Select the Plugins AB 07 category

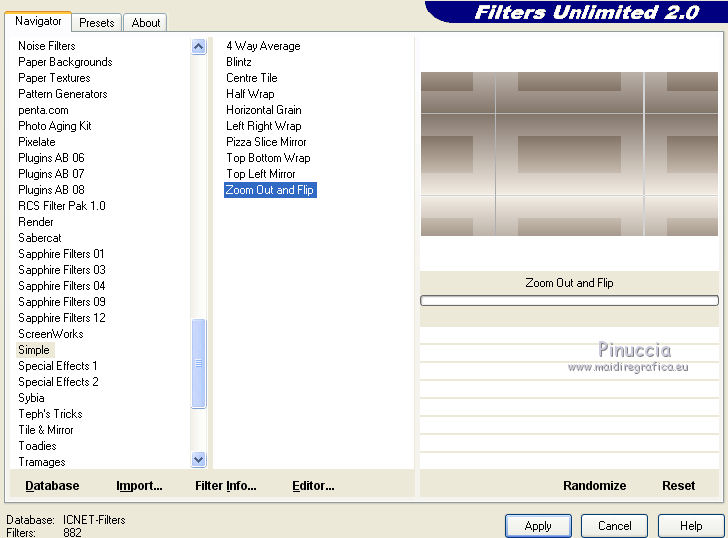point(51,174)
